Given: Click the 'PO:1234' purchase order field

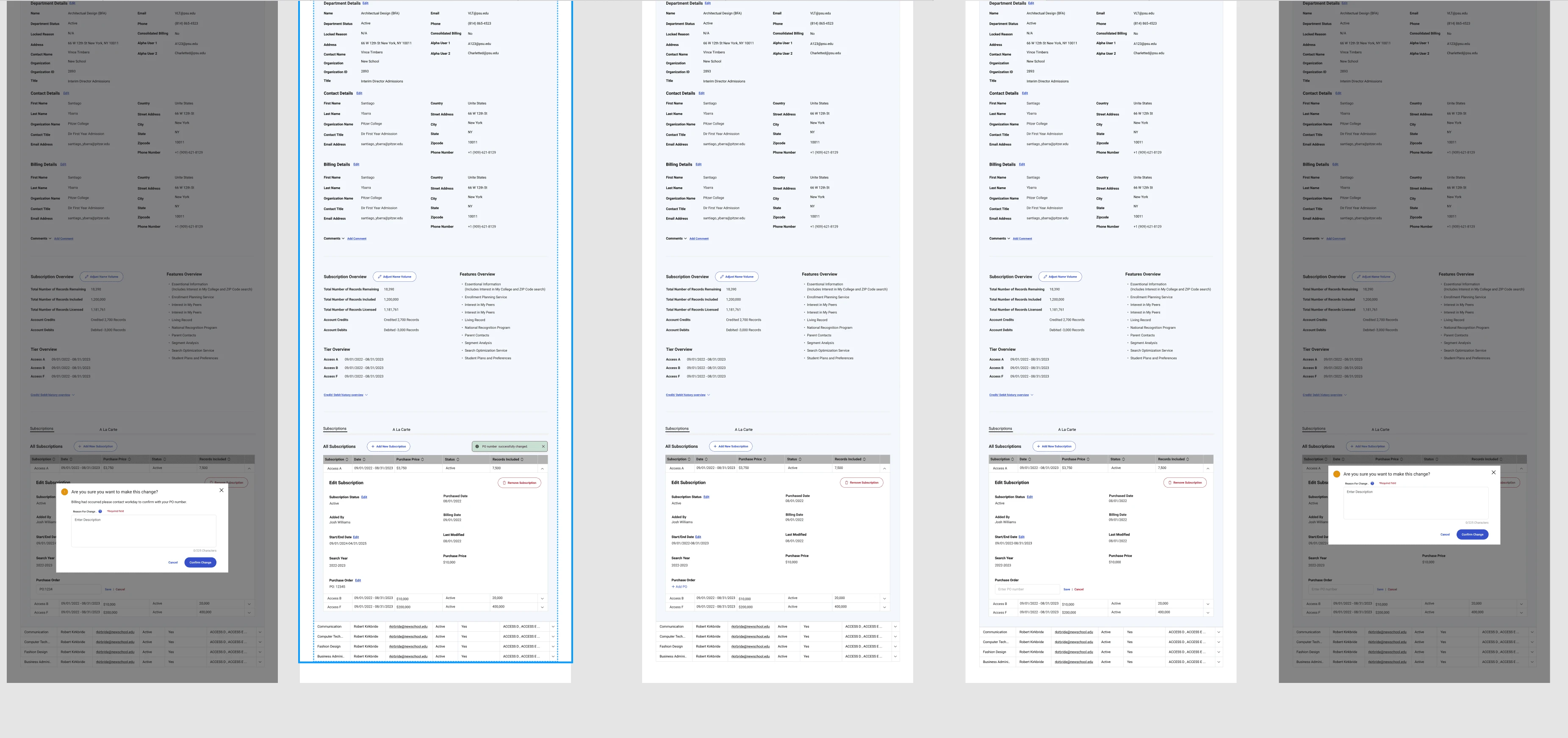Looking at the screenshot, I should [68, 589].
